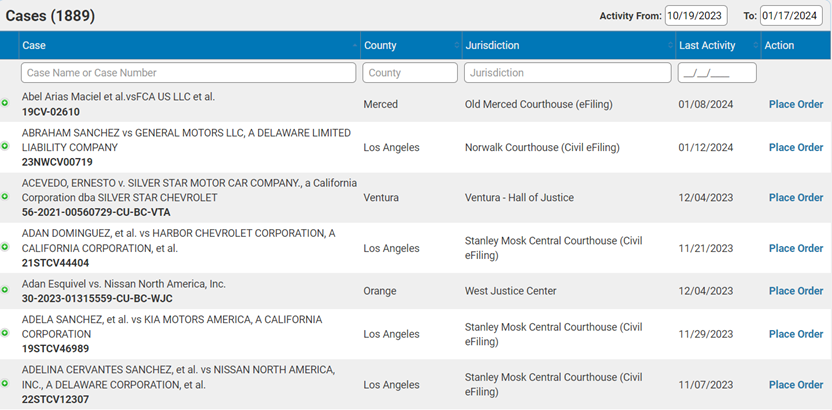
Task: Click the Case Name or Case Number filter
Action: click(x=188, y=73)
